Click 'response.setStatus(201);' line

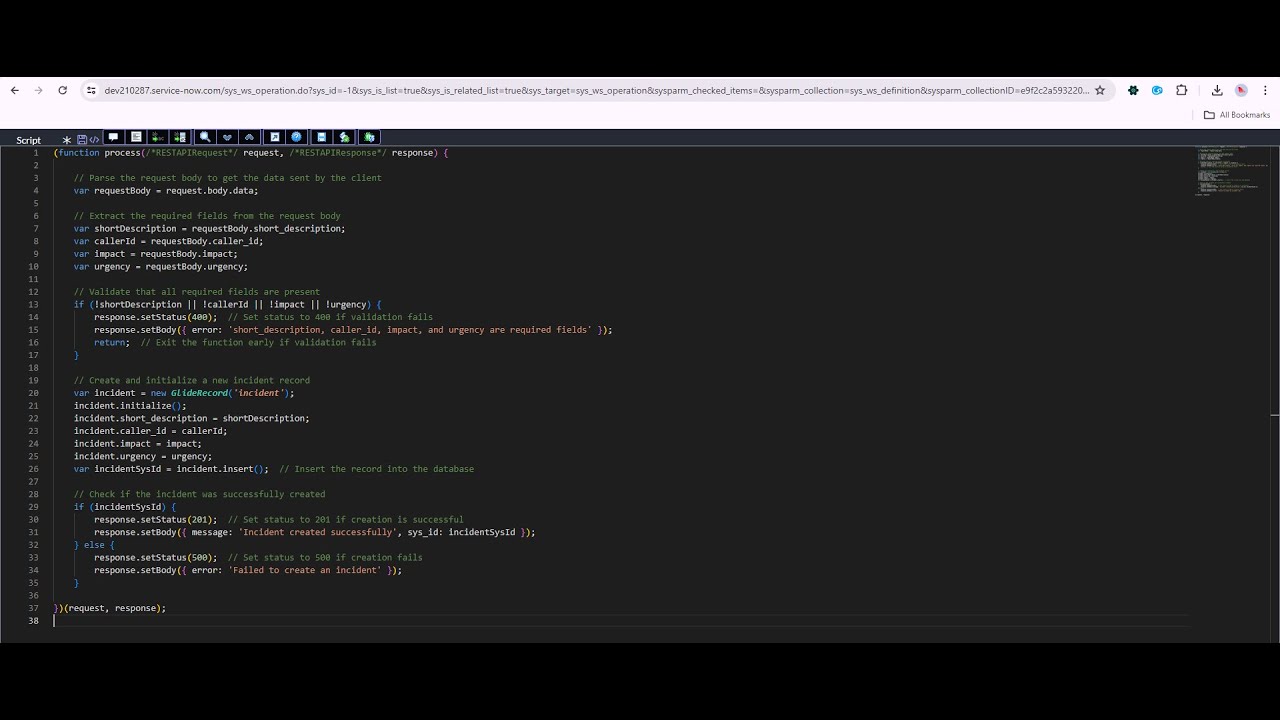[x=155, y=520]
